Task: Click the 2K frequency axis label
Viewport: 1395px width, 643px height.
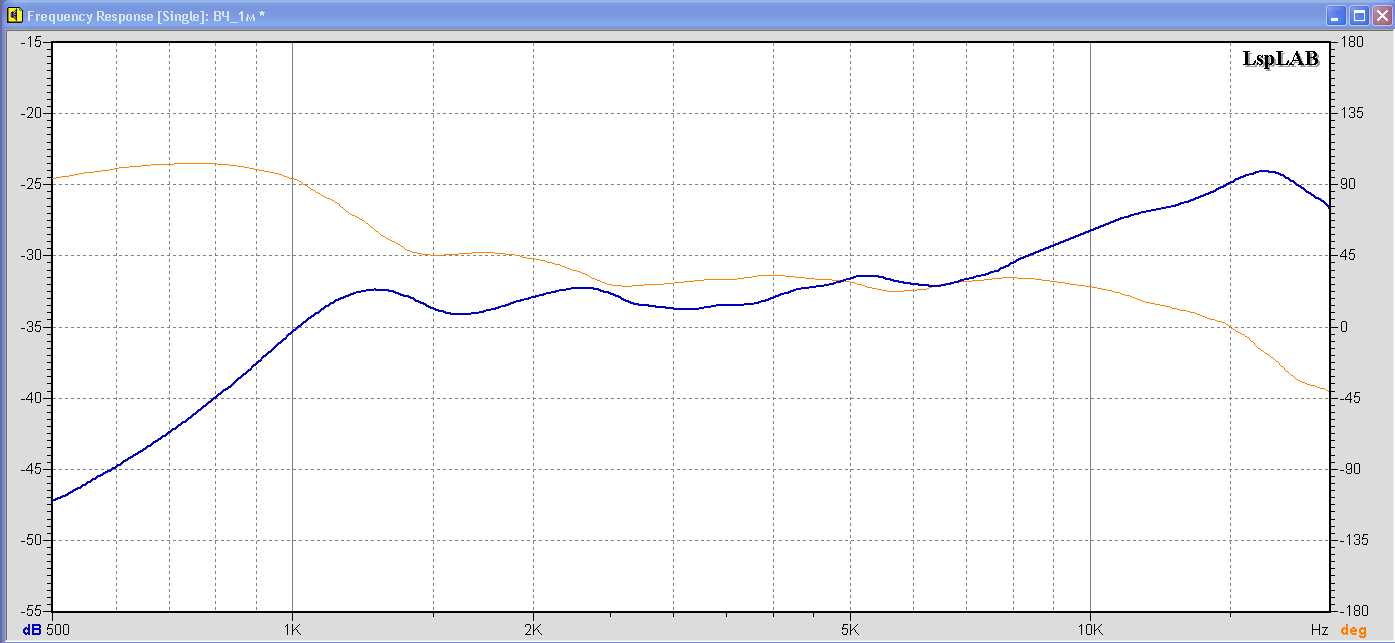Action: tap(532, 630)
